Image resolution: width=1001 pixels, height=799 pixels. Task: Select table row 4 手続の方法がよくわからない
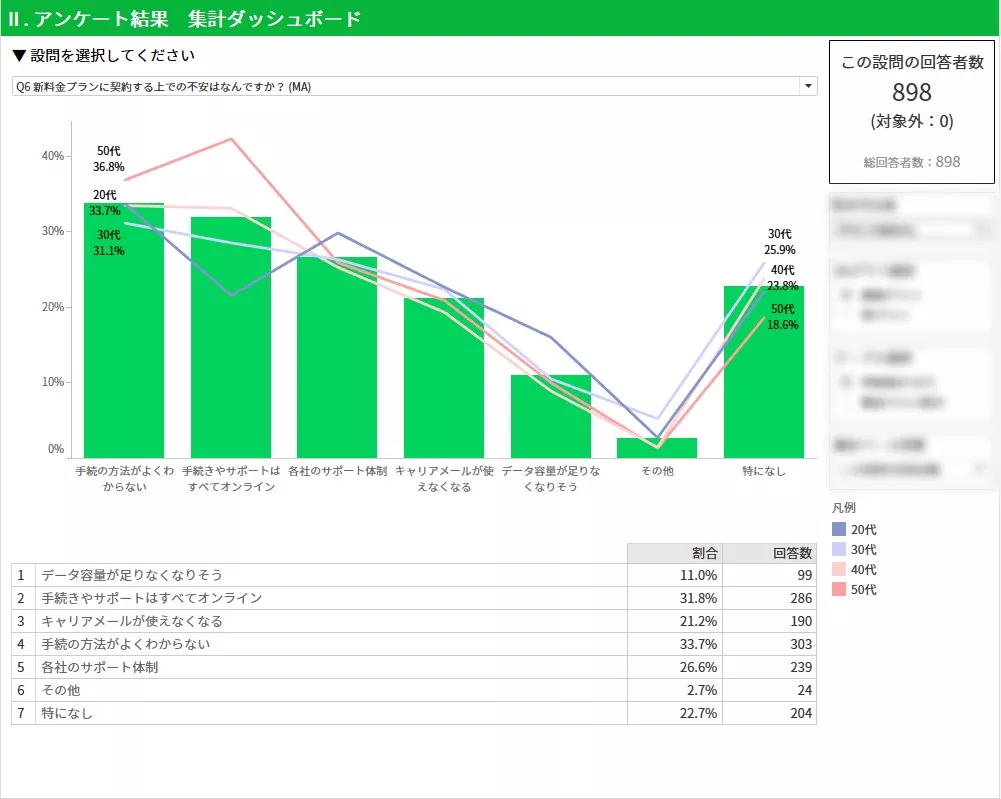coord(330,644)
